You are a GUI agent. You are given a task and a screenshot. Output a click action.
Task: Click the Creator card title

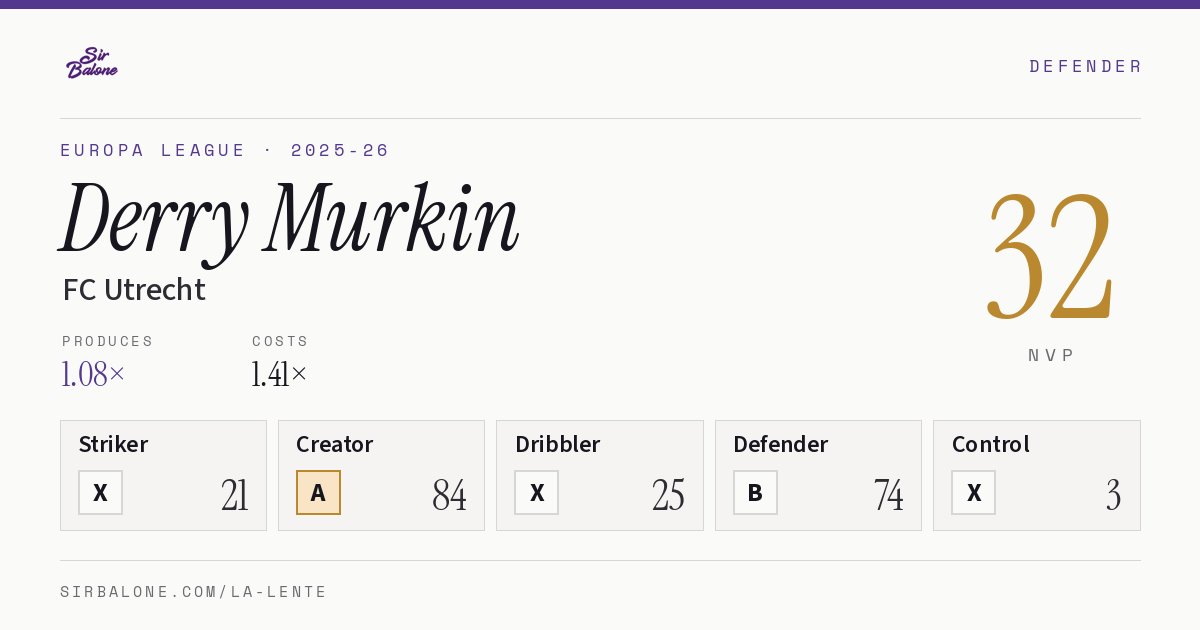point(335,444)
